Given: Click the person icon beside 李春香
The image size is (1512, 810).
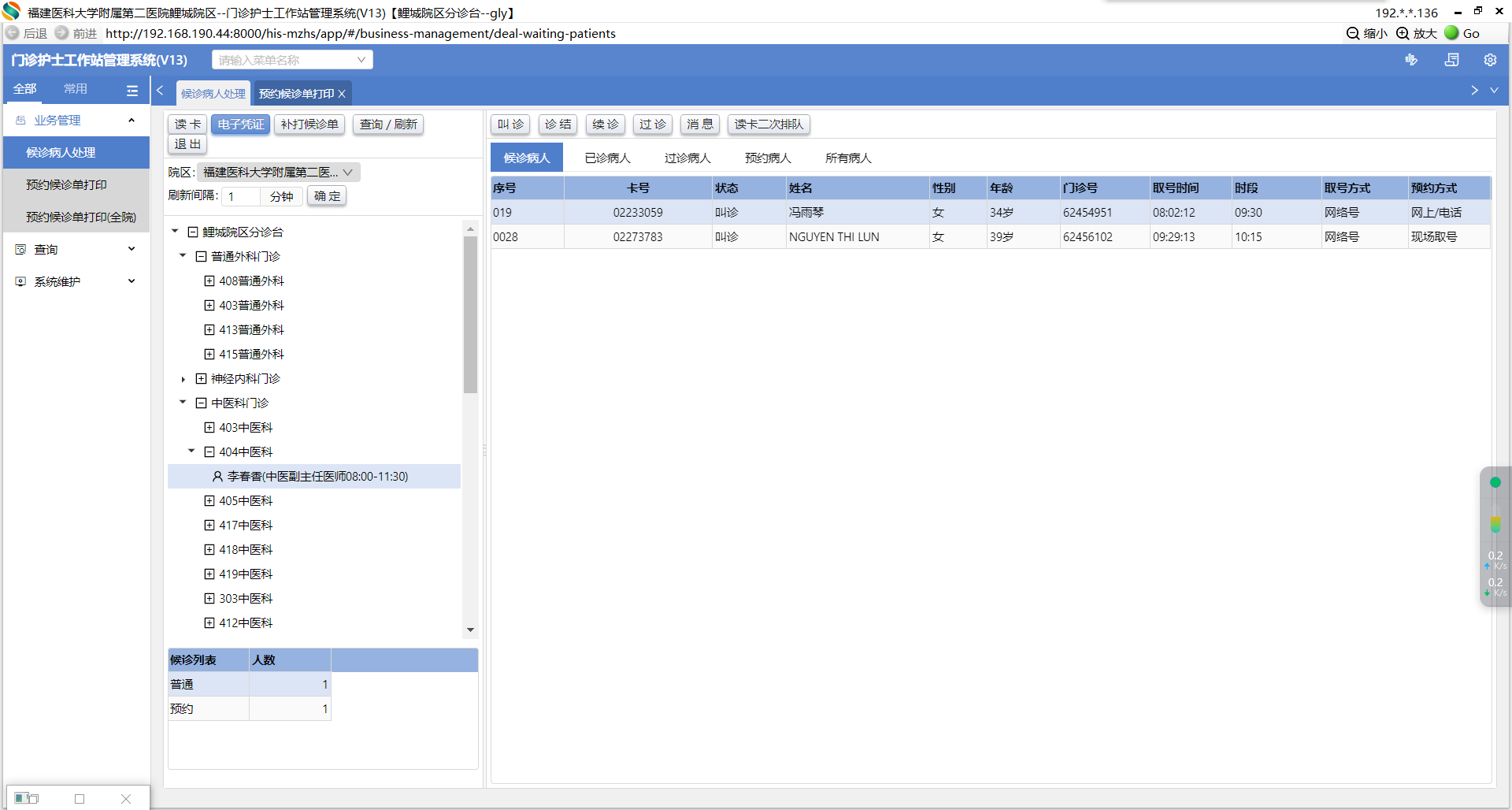Looking at the screenshot, I should (217, 477).
